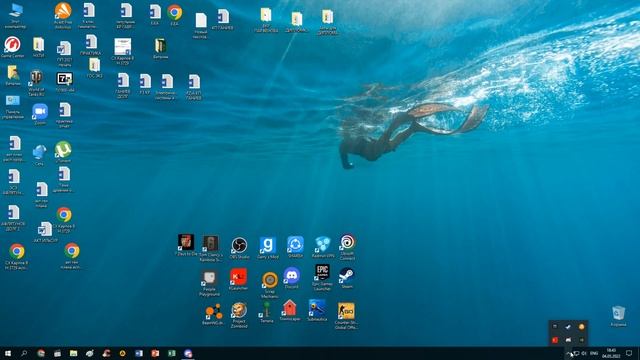Select the red KLauncher desktop icon
The image size is (640, 360).
click(x=238, y=279)
